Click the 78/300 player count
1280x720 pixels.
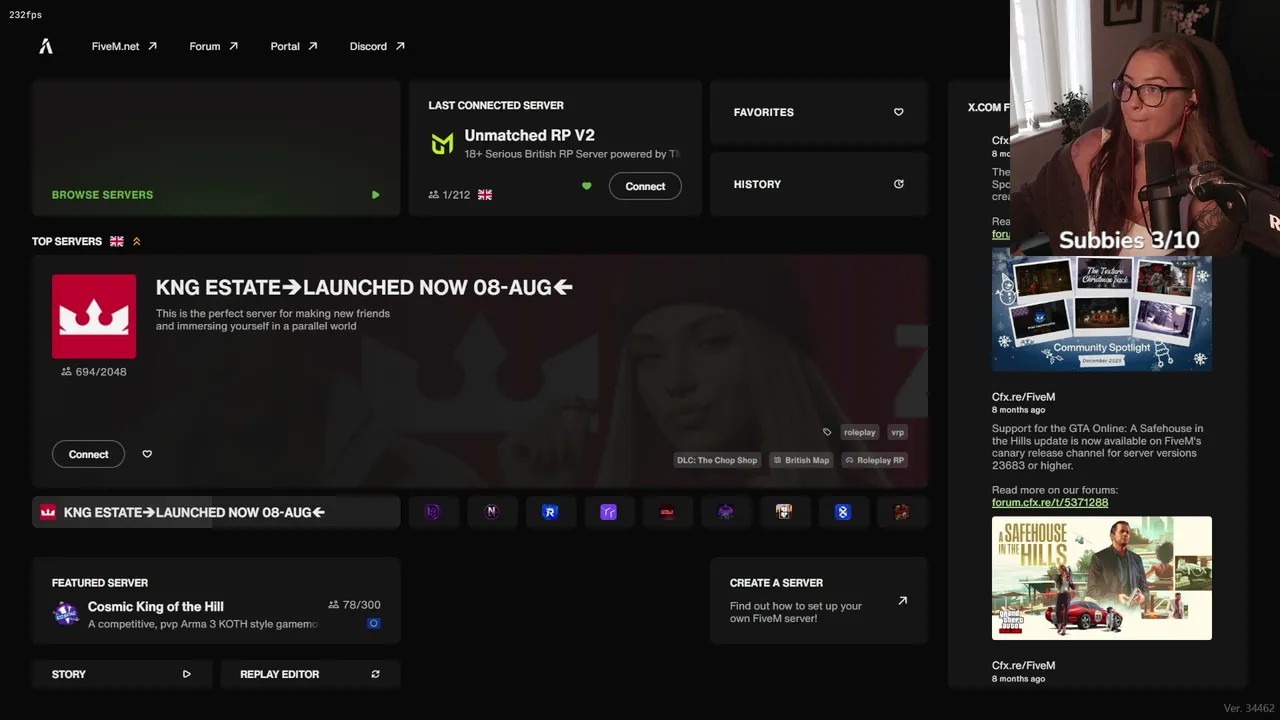[x=354, y=605]
